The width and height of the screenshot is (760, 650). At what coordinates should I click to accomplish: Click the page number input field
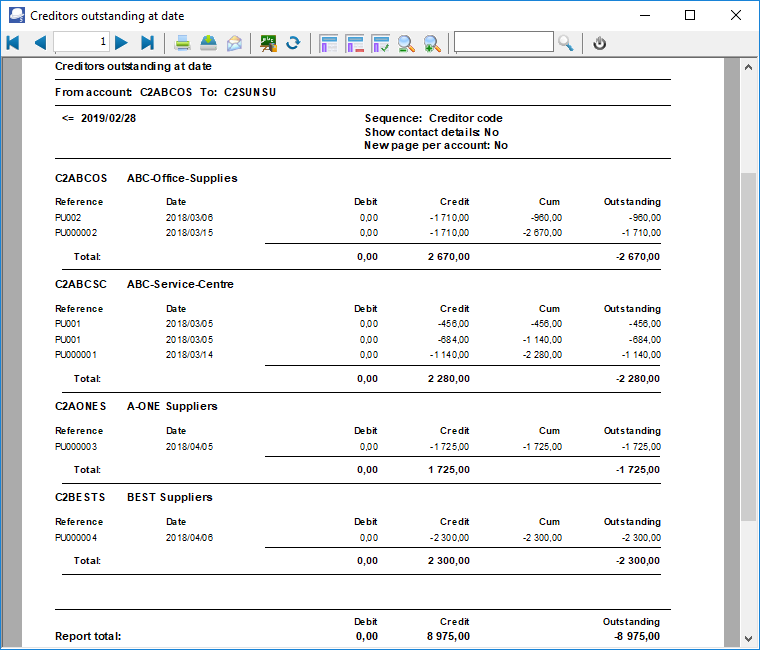point(82,42)
